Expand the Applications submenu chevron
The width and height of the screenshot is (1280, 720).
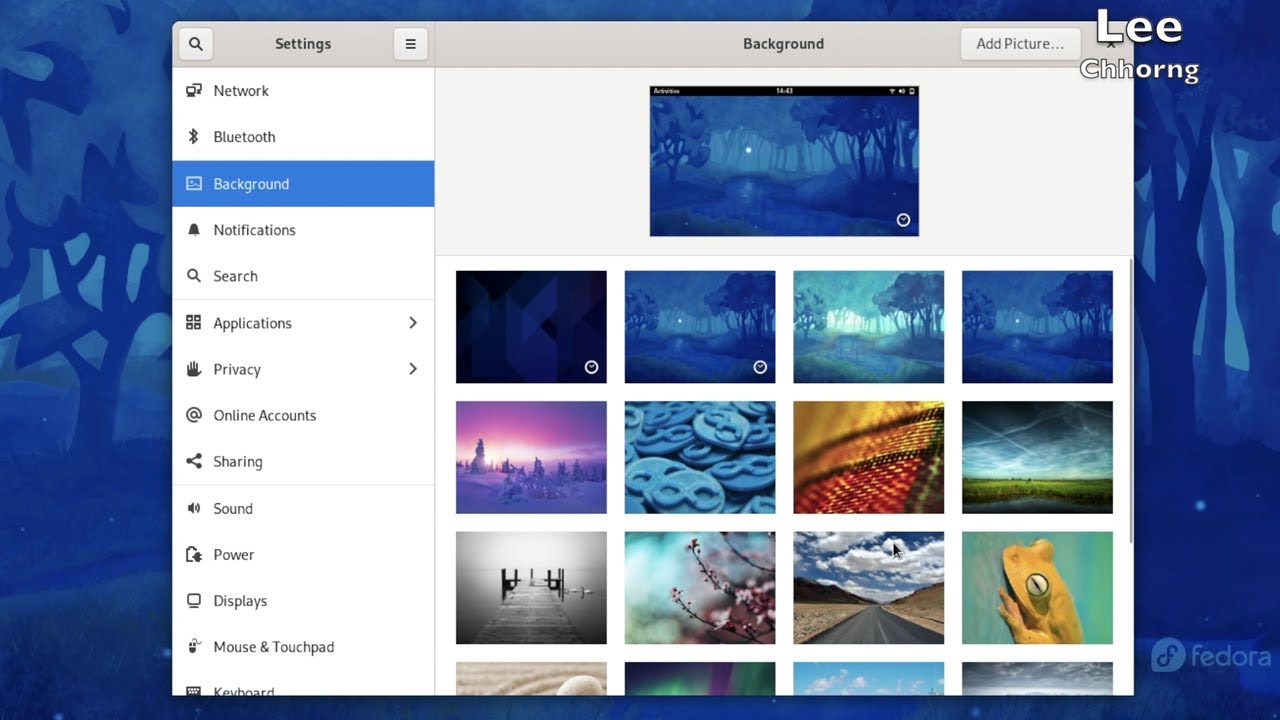tap(413, 323)
